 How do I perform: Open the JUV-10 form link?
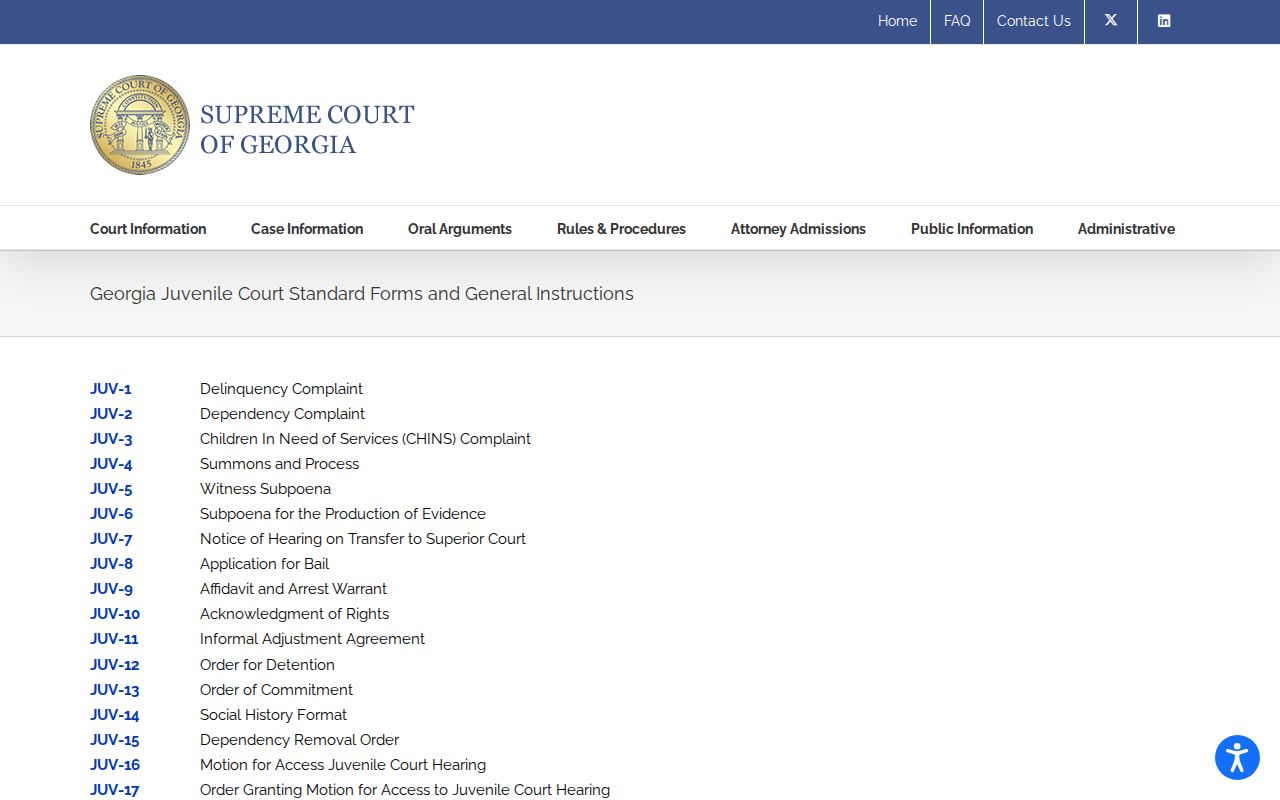(x=115, y=614)
